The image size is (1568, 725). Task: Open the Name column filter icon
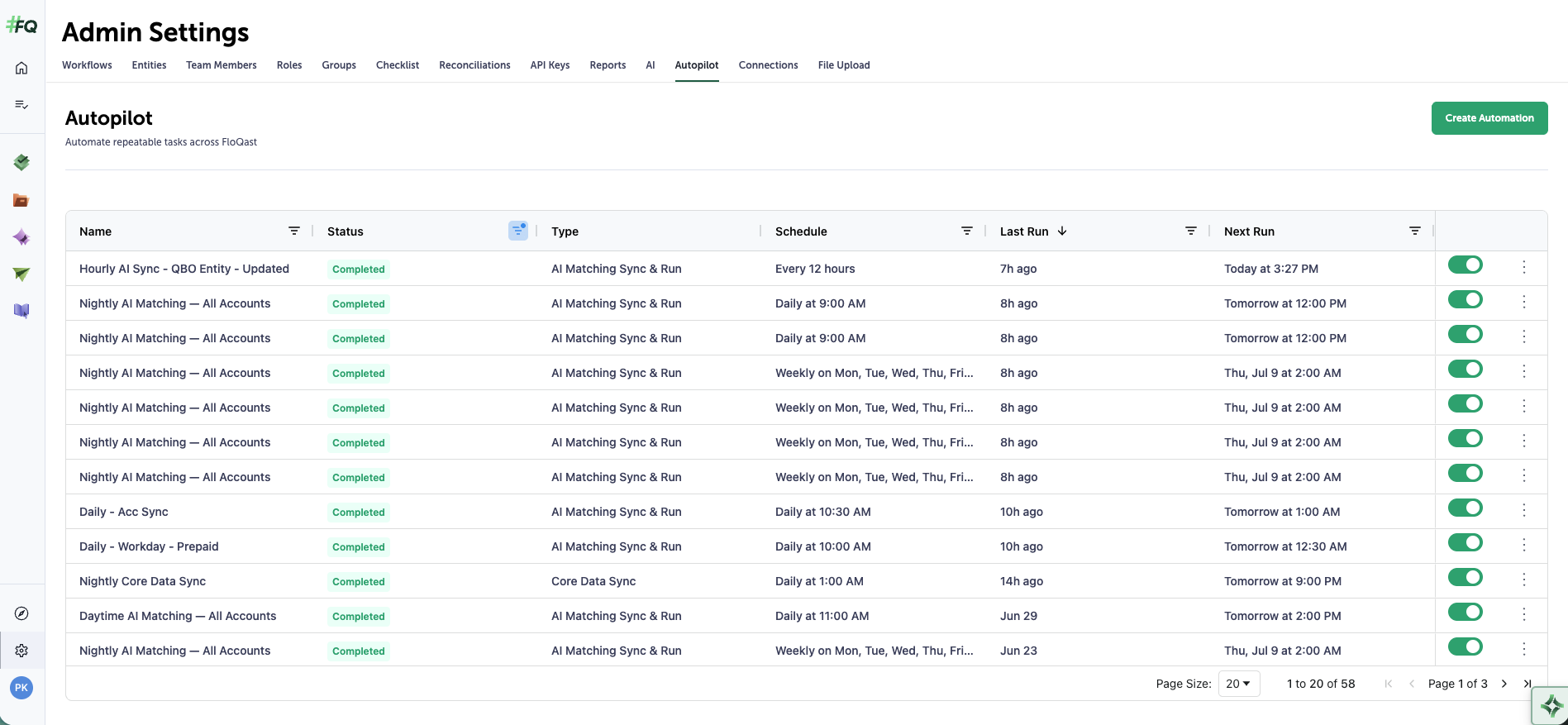(293, 231)
